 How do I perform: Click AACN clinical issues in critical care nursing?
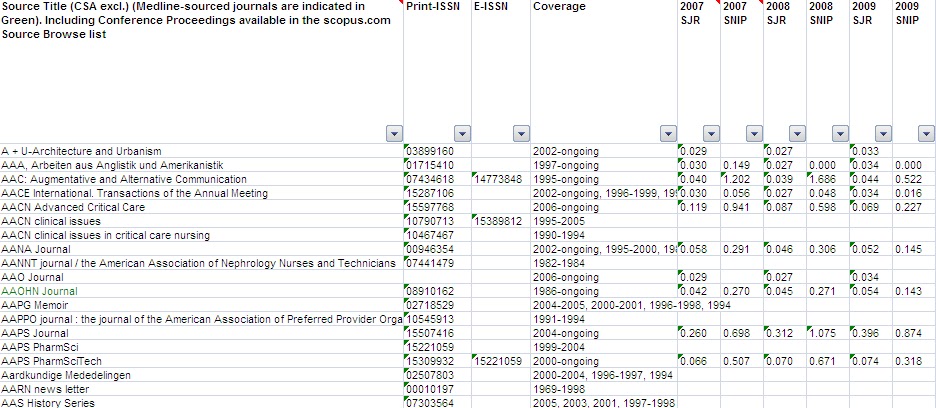pos(202,235)
